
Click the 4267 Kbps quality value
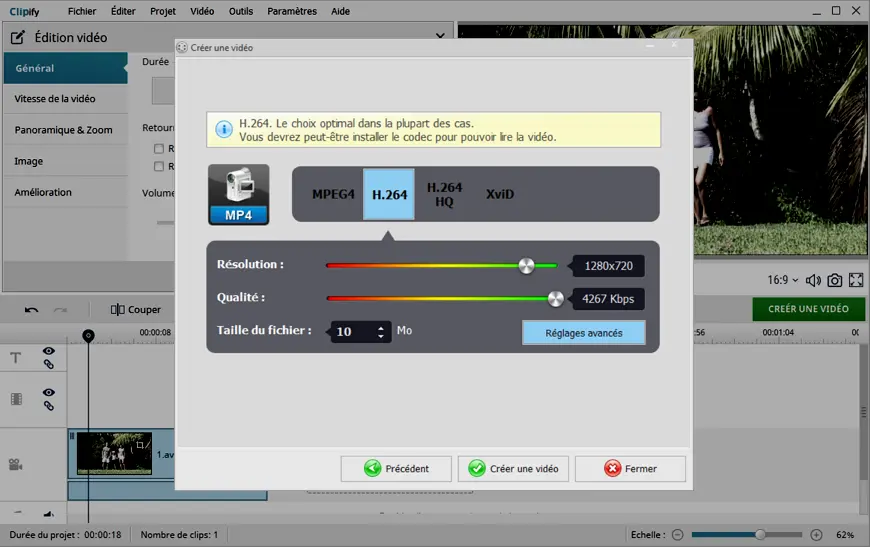tap(608, 299)
